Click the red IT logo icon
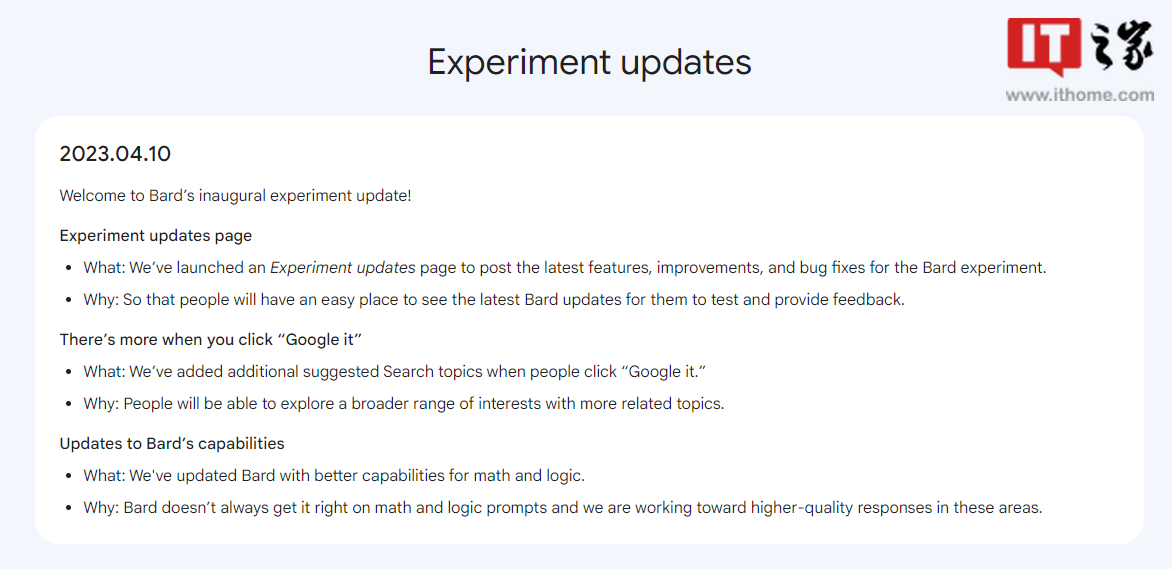The width and height of the screenshot is (1172, 569). [1043, 46]
